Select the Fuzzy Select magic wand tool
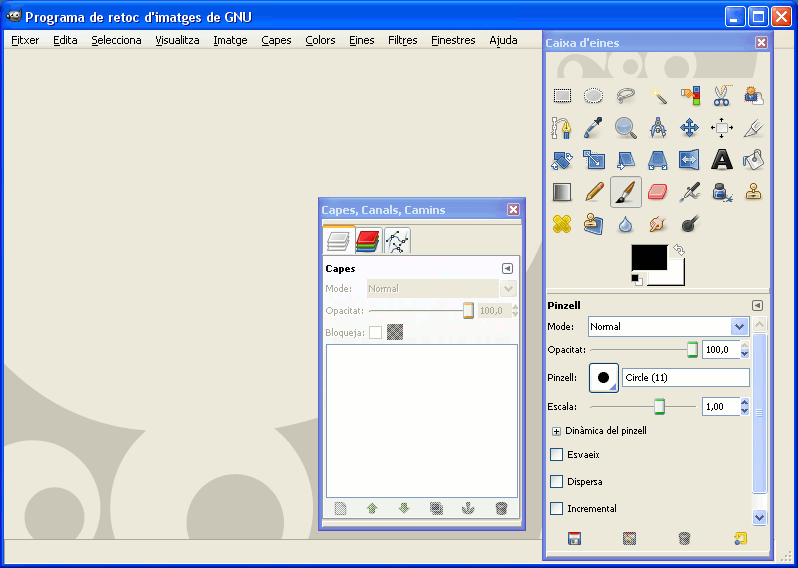This screenshot has height=568, width=798. pos(658,96)
